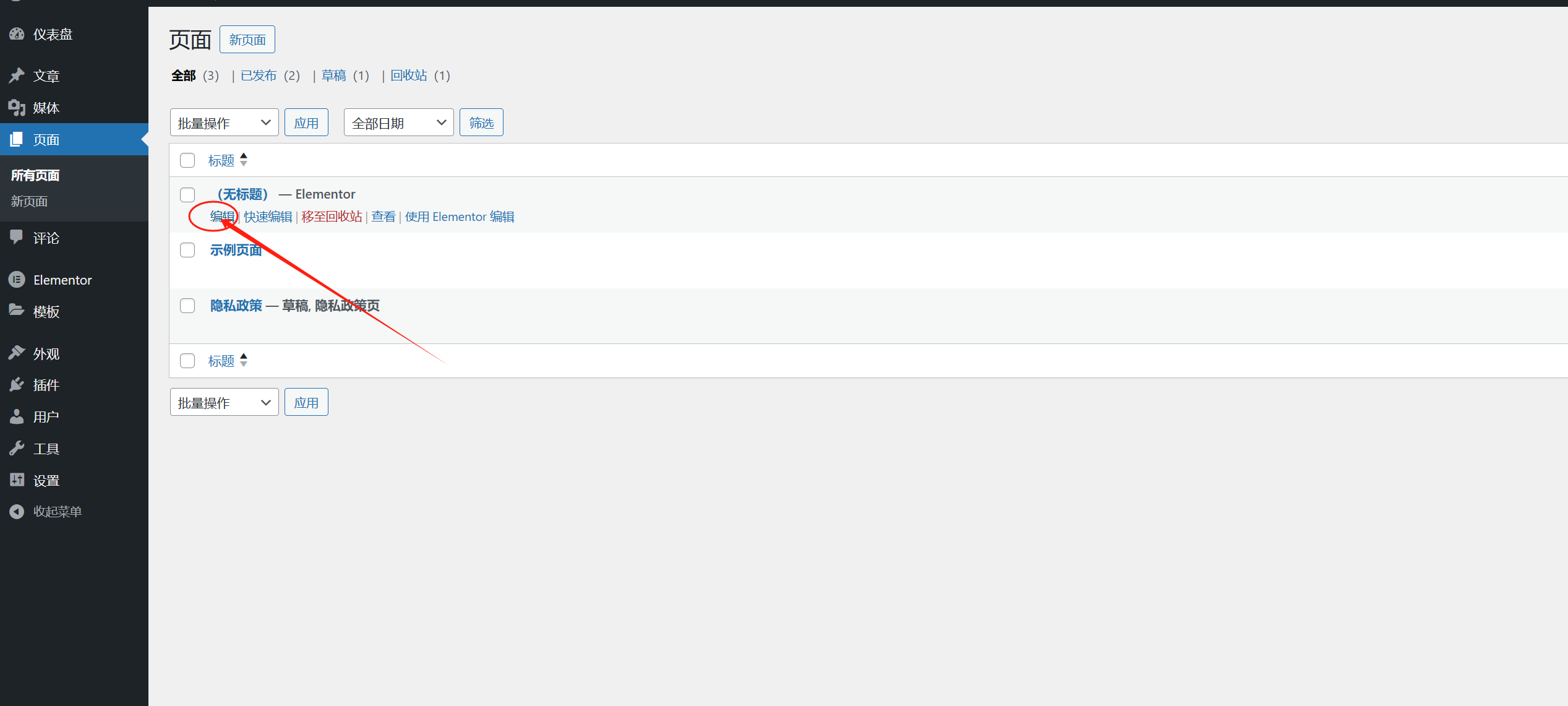
Task: Open the top 批量操作 dropdown
Action: [x=224, y=123]
